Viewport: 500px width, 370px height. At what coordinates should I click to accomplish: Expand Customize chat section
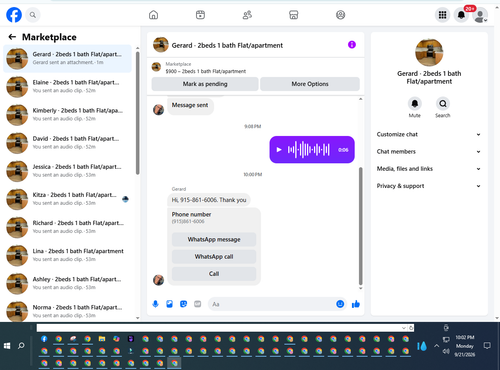point(429,134)
